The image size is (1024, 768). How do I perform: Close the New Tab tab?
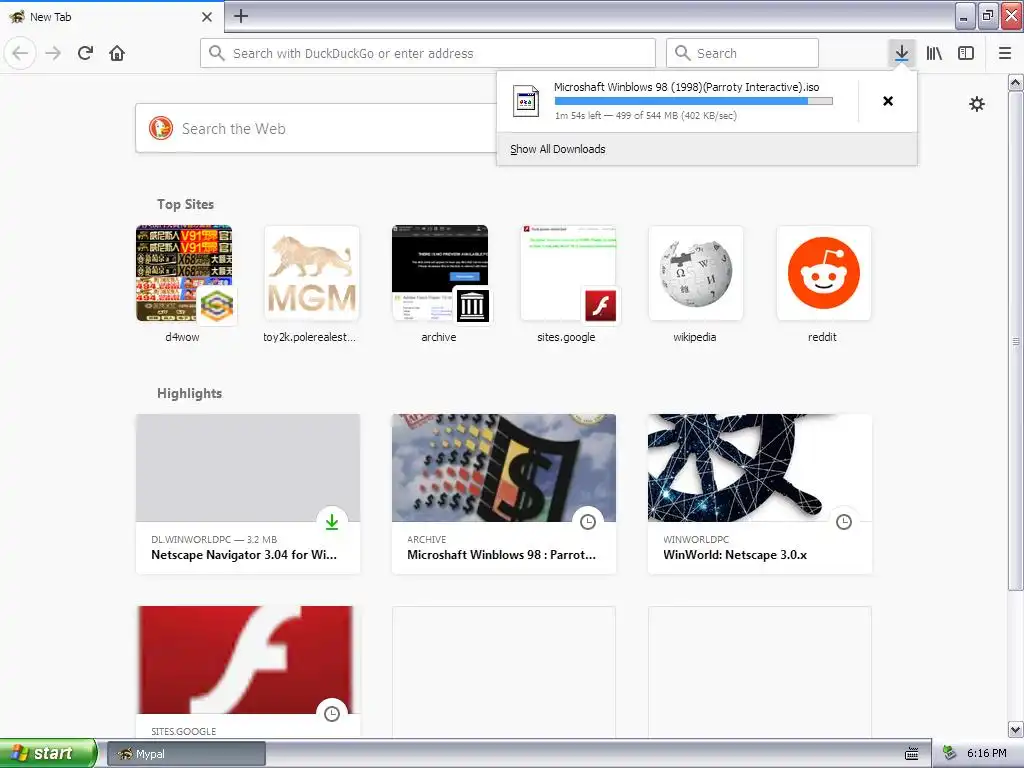point(206,17)
